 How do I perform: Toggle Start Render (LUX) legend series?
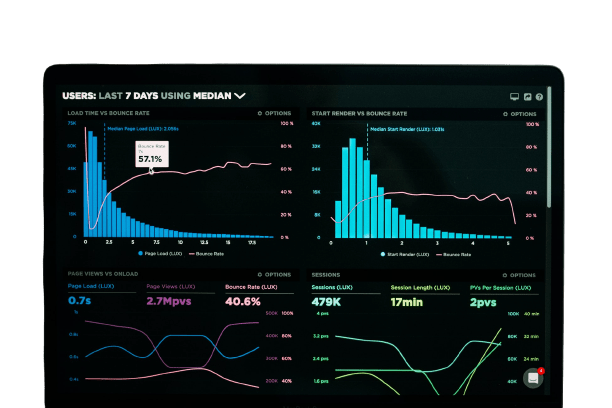pos(400,254)
